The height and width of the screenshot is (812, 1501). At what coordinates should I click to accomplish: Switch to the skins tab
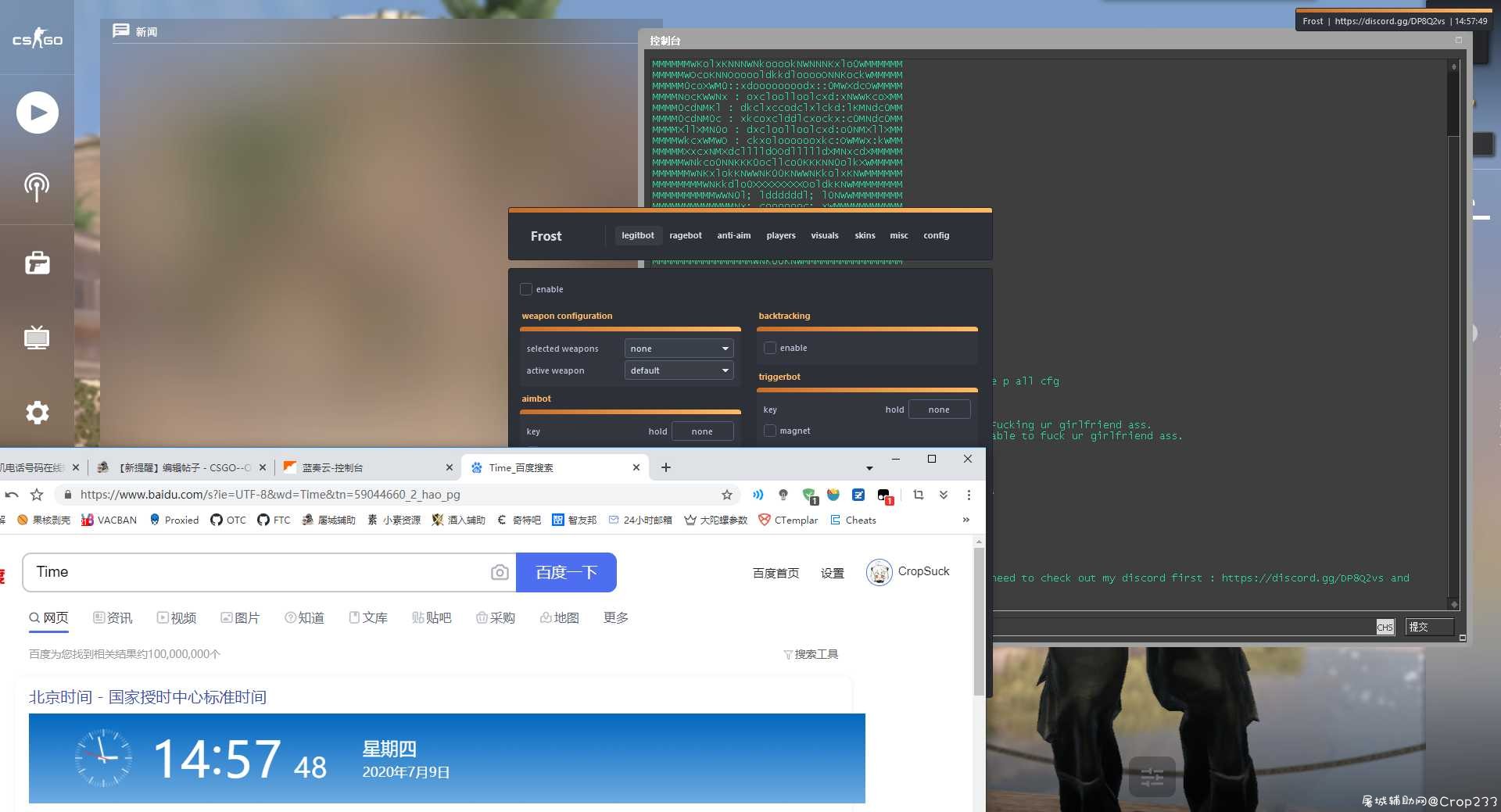coord(865,235)
